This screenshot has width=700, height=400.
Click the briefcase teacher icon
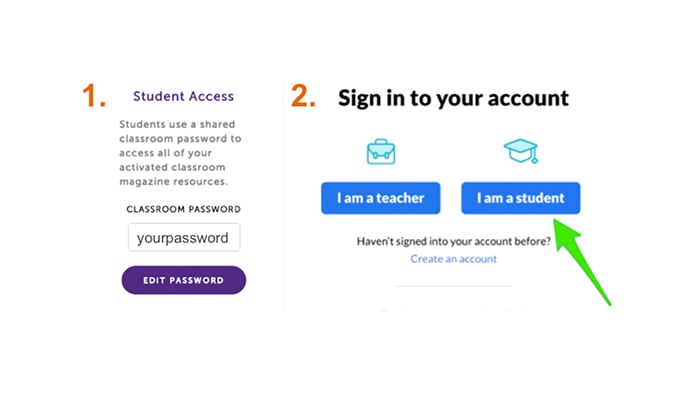tap(380, 152)
